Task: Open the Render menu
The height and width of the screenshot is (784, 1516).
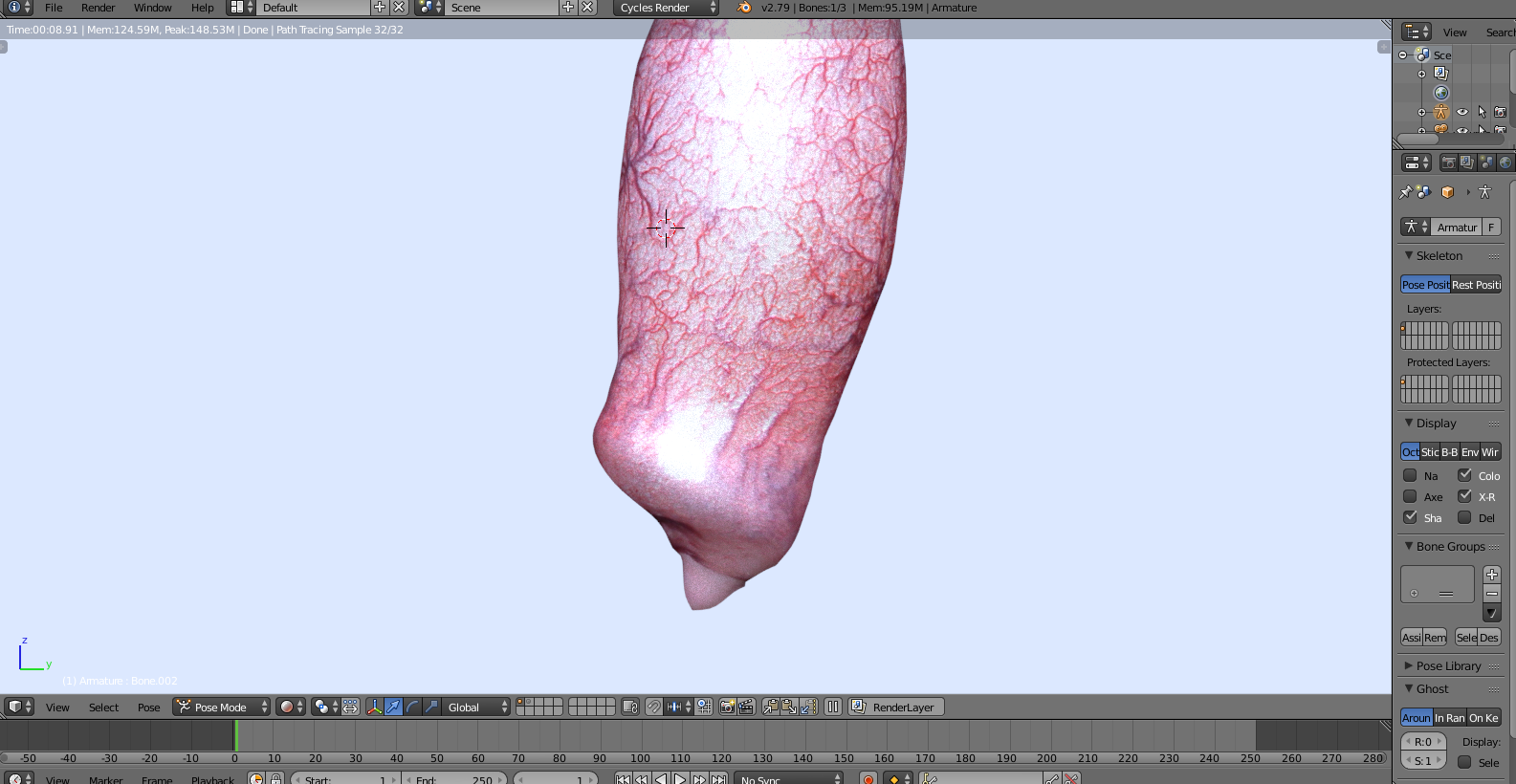Action: (x=98, y=8)
